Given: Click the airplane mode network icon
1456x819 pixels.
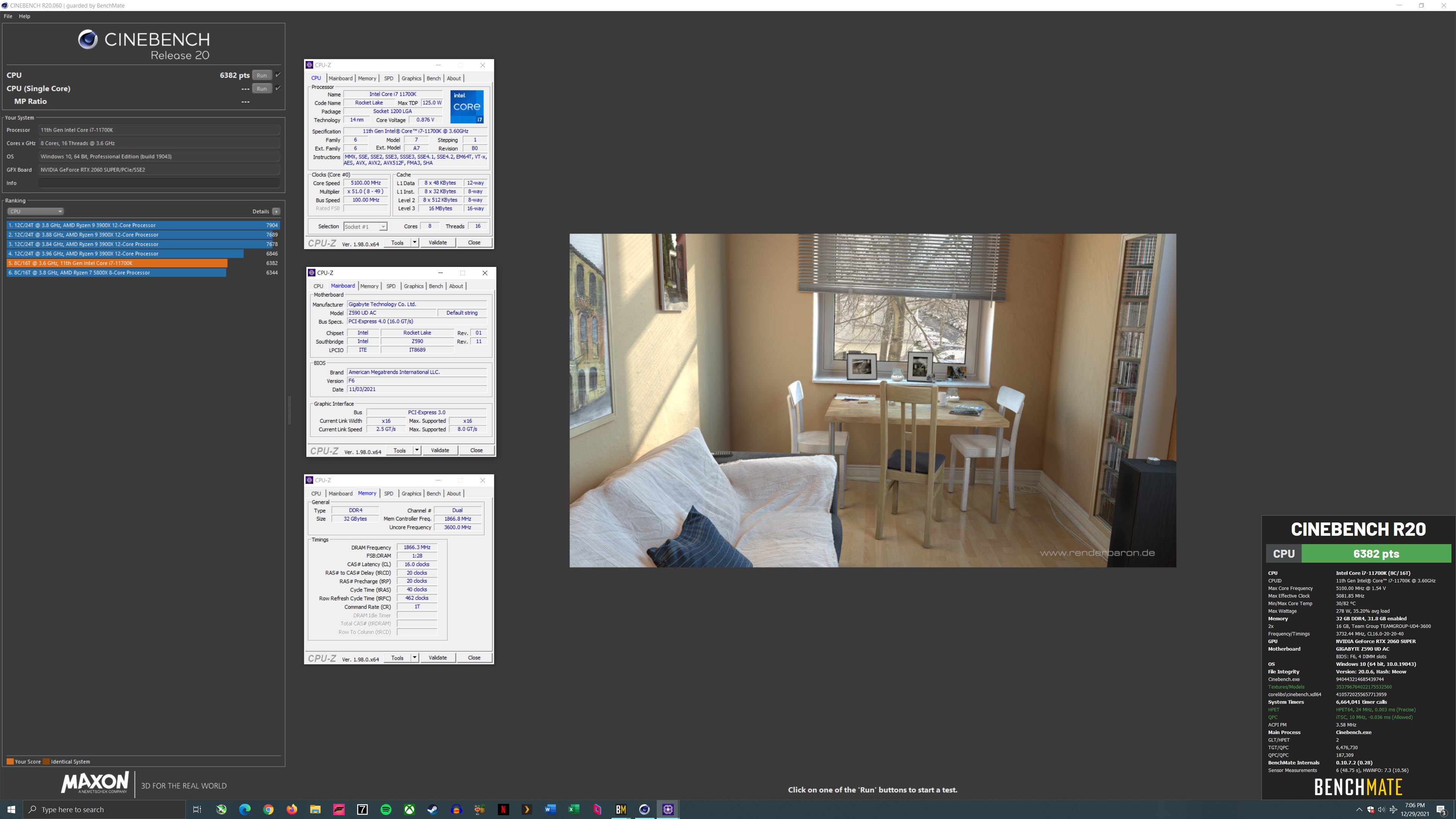Looking at the screenshot, I should click(1393, 810).
